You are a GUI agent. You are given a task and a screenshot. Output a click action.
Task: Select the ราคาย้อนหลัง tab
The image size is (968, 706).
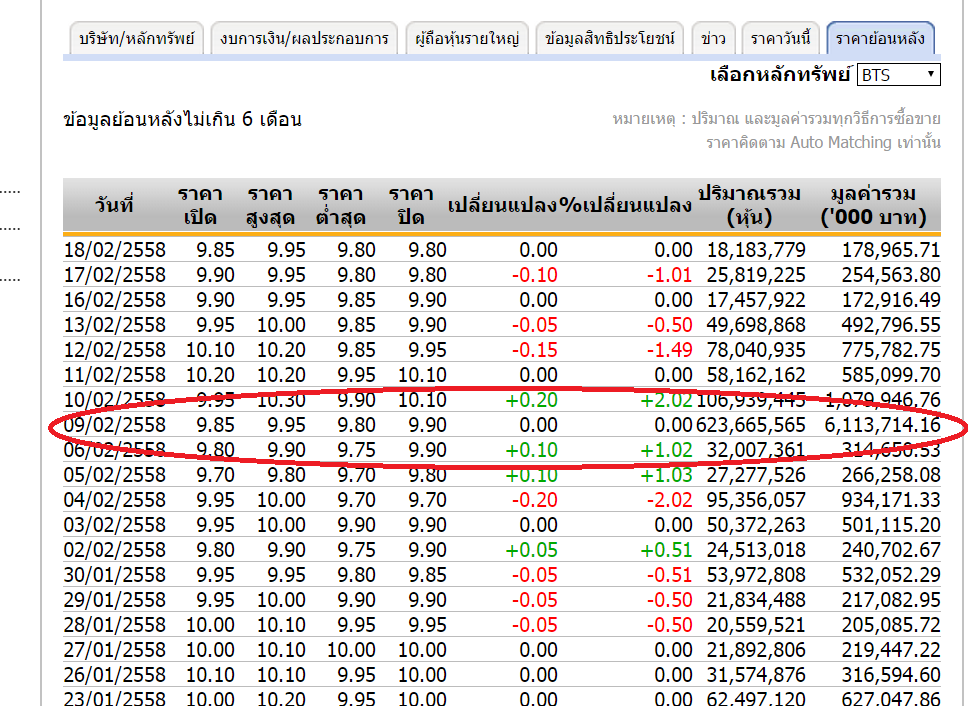(x=880, y=39)
